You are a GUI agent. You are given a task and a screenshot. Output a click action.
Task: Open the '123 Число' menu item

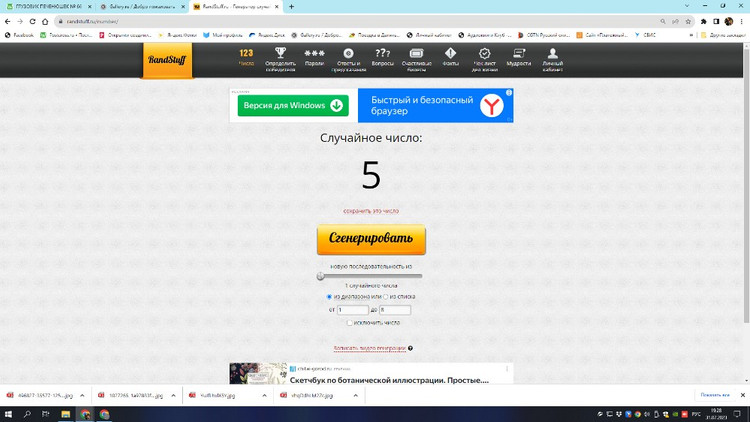pyautogui.click(x=246, y=57)
